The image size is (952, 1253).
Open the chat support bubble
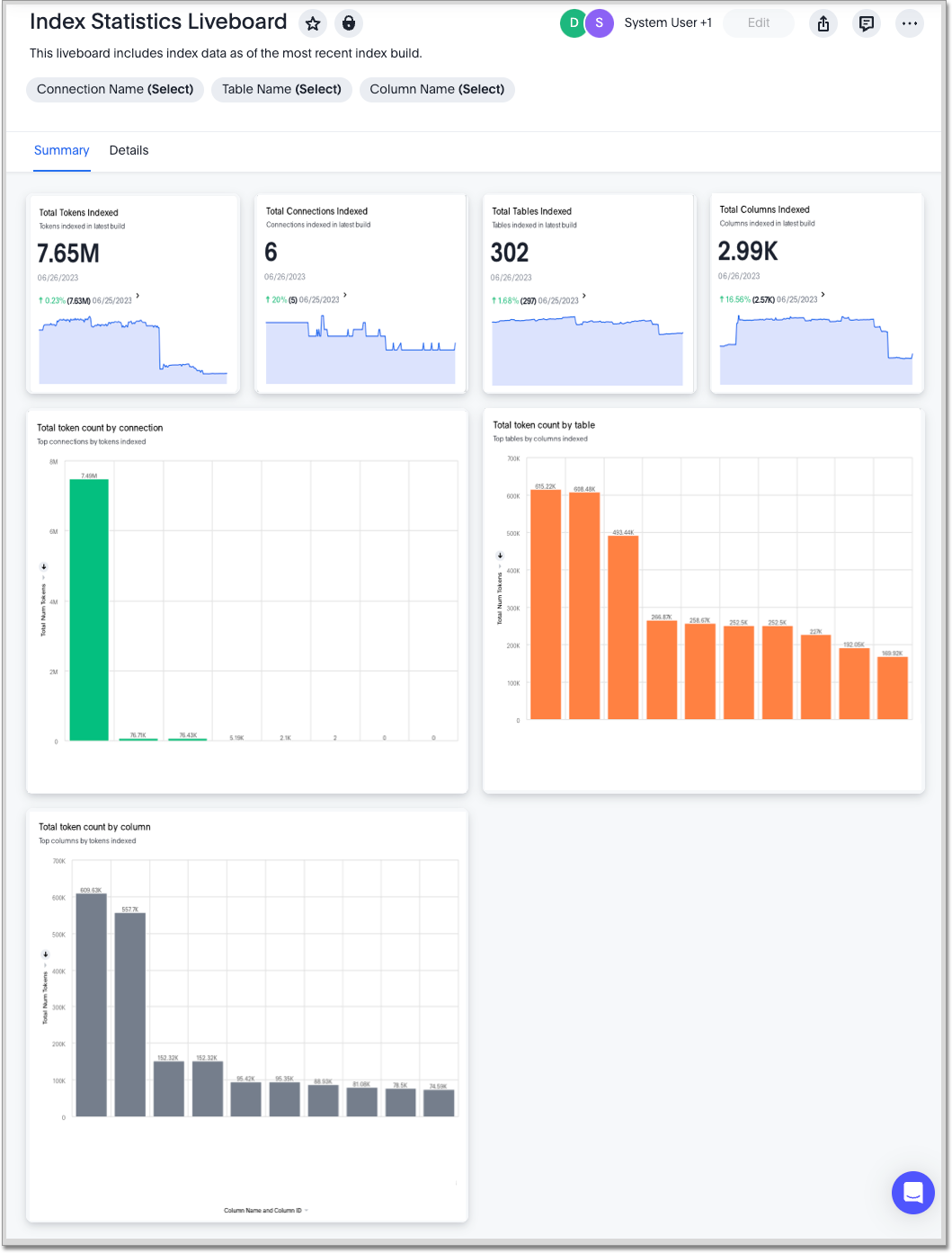click(x=912, y=1193)
